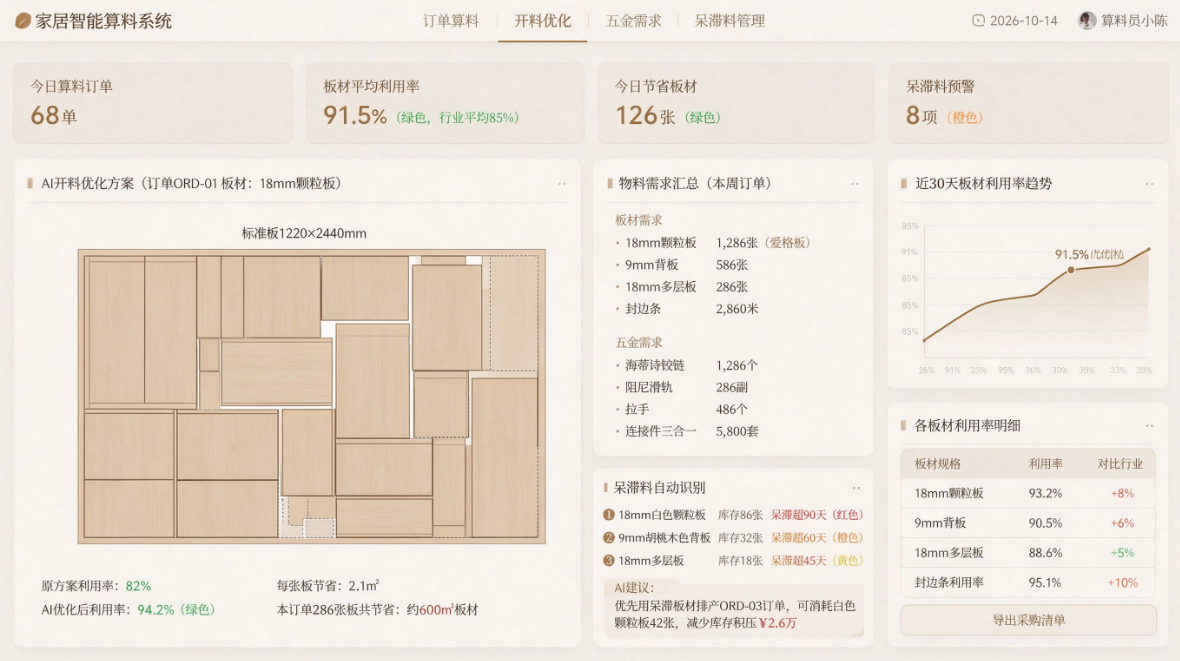1180x661 pixels.
Task: Click the 原方案利用率 82% value
Action: coord(138,586)
